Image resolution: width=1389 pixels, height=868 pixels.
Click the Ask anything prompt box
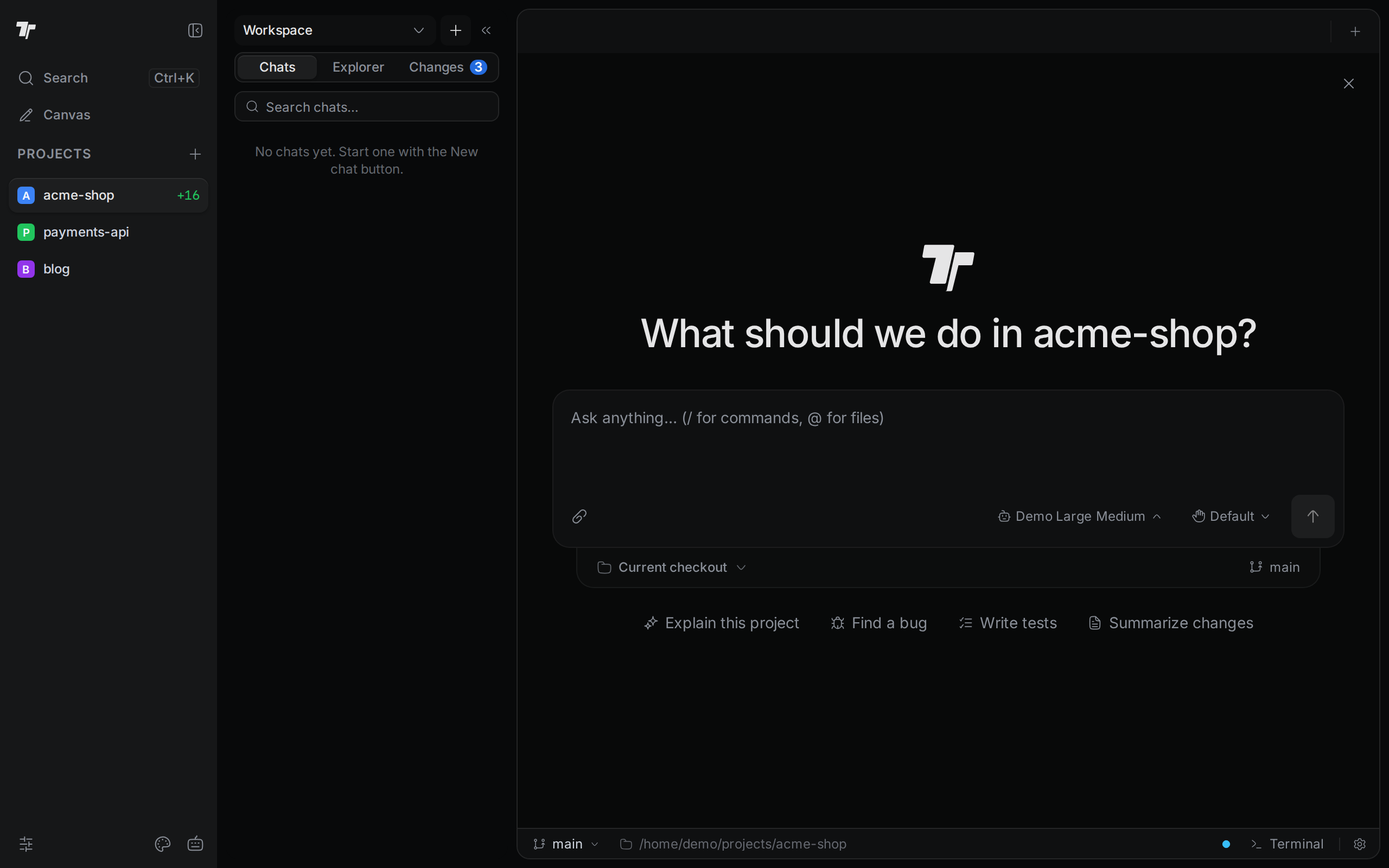pyautogui.click(x=948, y=442)
